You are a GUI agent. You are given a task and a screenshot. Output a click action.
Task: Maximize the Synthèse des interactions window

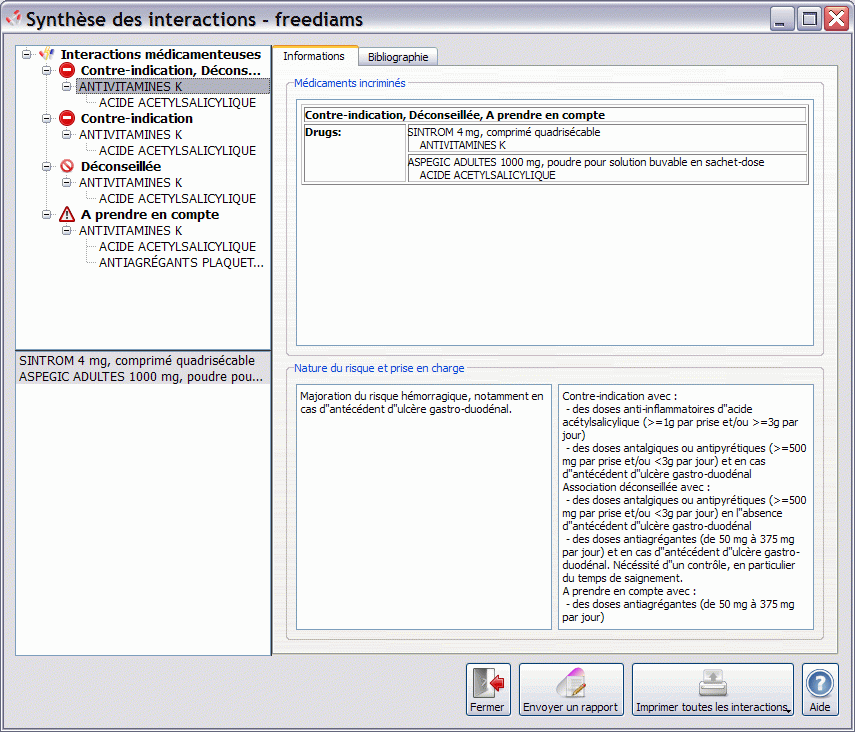click(x=810, y=19)
